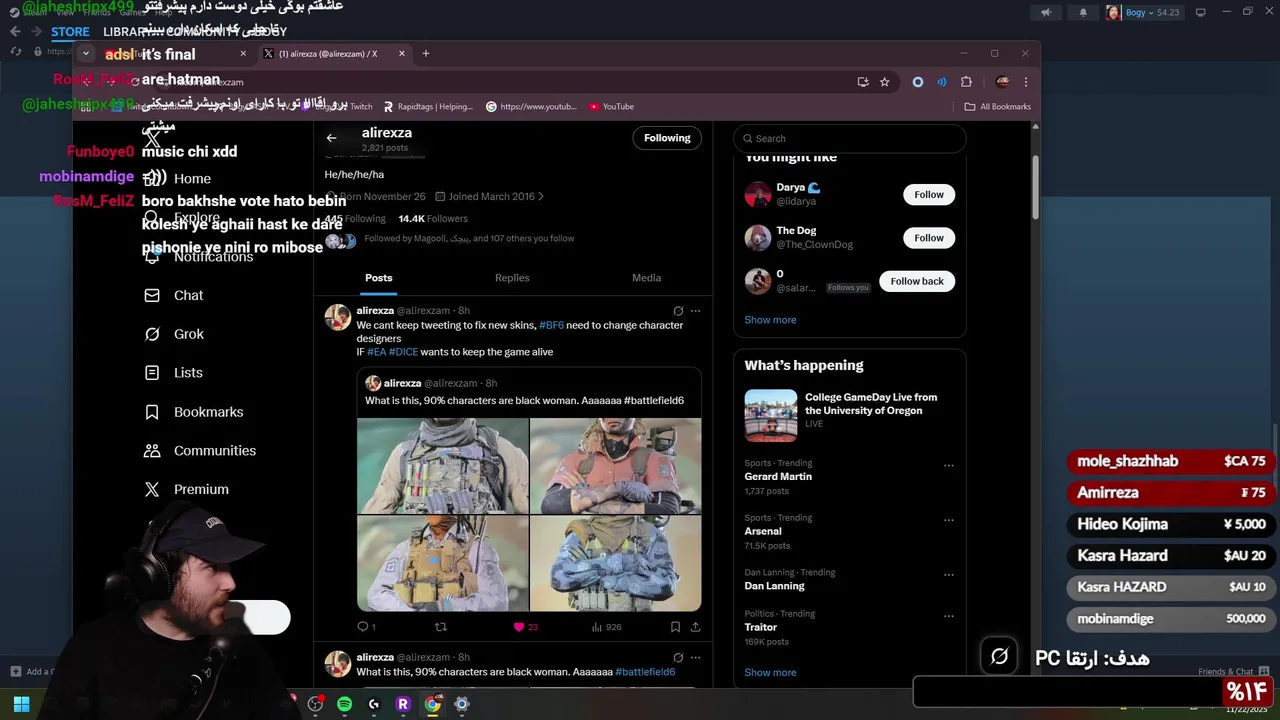Open Lists in the X sidebar
Image resolution: width=1280 pixels, height=720 pixels.
(173, 372)
